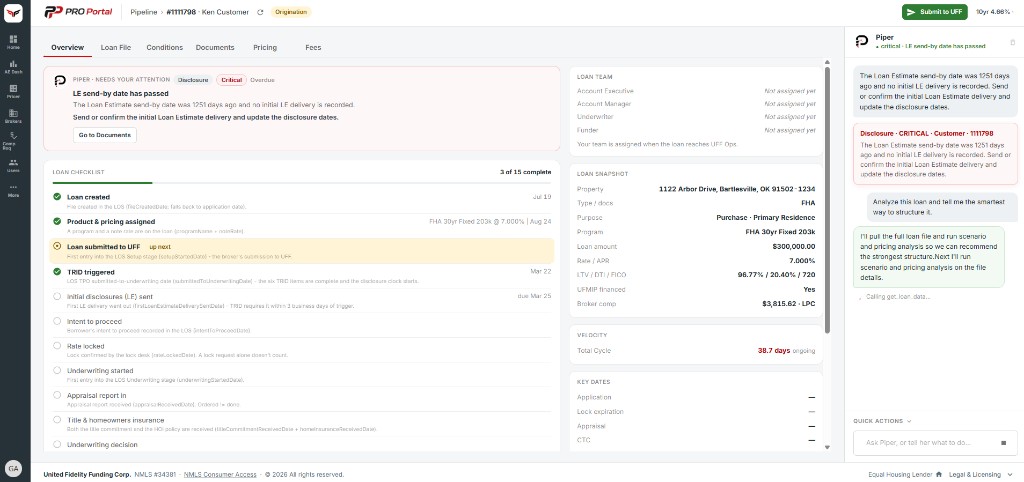Click the Go to Documents button

[x=104, y=135]
